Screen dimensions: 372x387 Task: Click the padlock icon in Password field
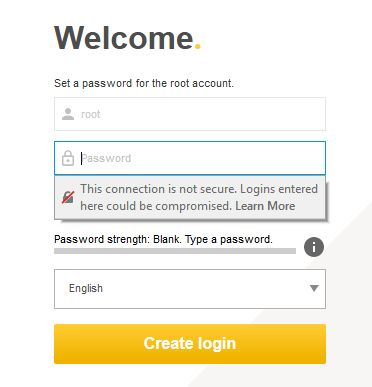pyautogui.click(x=68, y=158)
